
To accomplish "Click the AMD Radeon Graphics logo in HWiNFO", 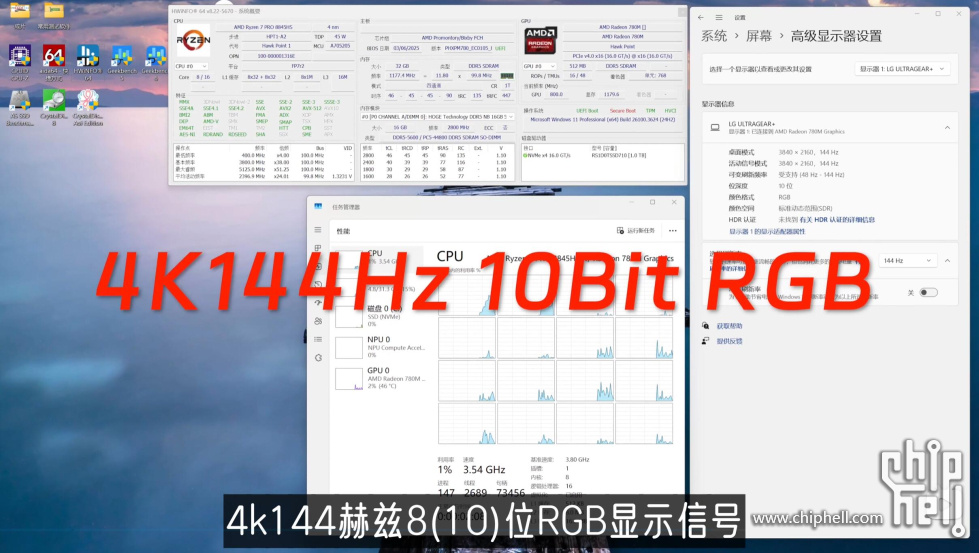I will 540,41.
